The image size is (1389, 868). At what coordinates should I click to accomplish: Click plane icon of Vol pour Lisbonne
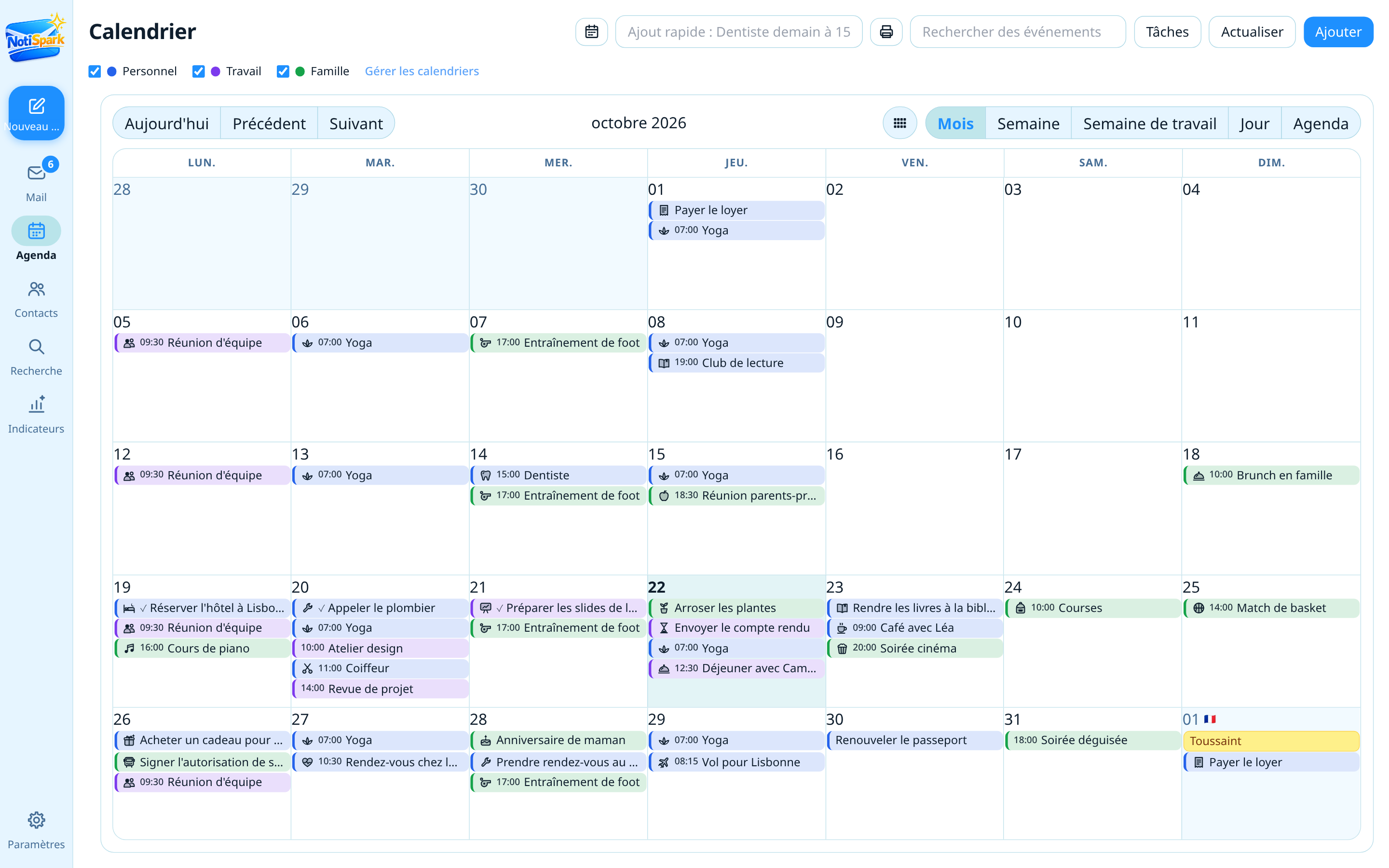tap(664, 762)
